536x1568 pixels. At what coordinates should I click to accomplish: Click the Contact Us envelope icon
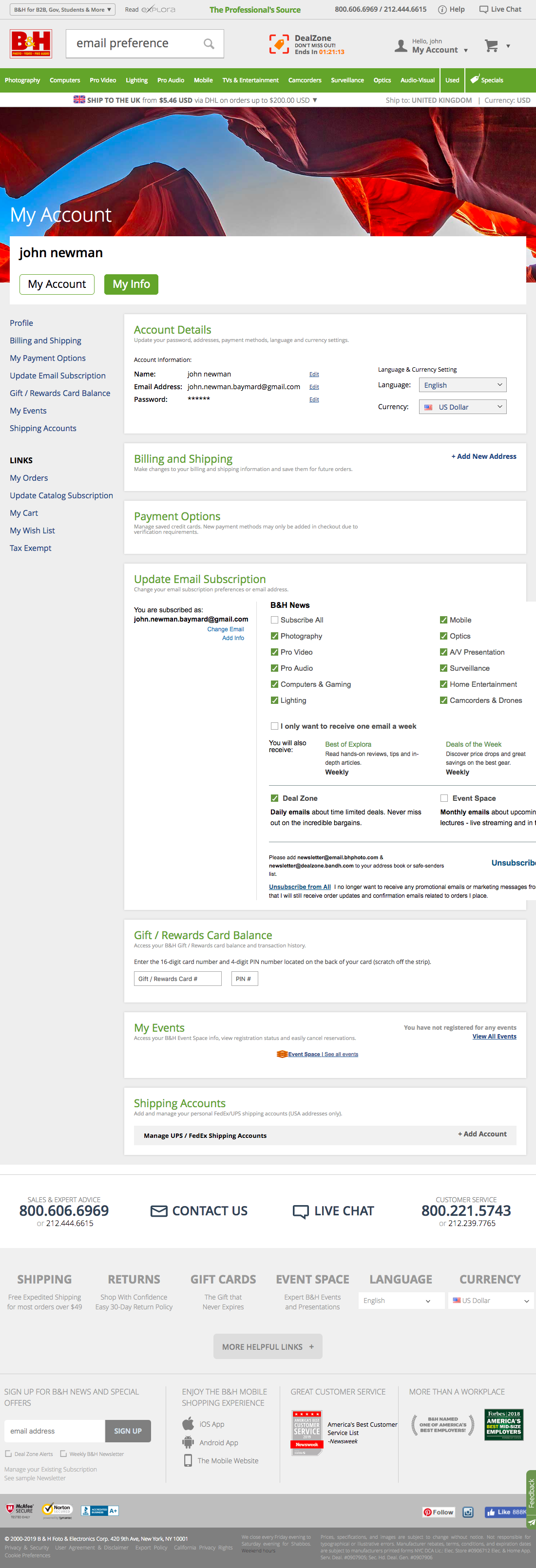click(x=159, y=1210)
